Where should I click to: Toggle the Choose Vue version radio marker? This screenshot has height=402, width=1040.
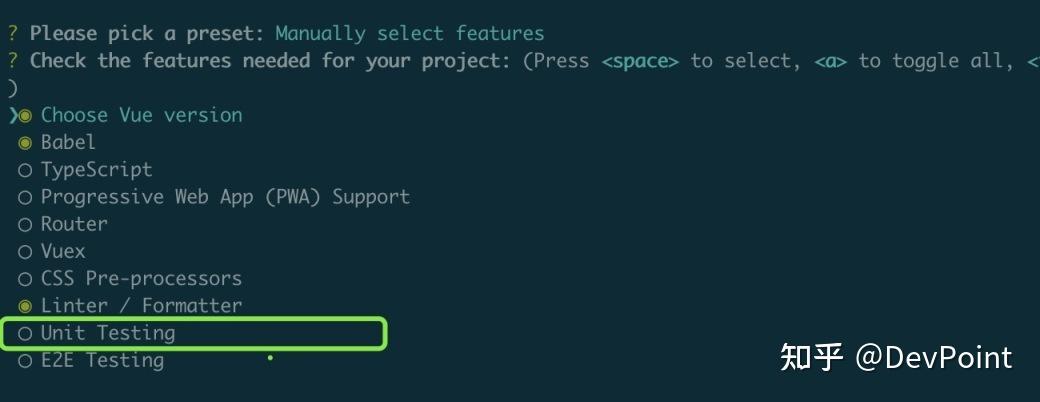pos(25,116)
